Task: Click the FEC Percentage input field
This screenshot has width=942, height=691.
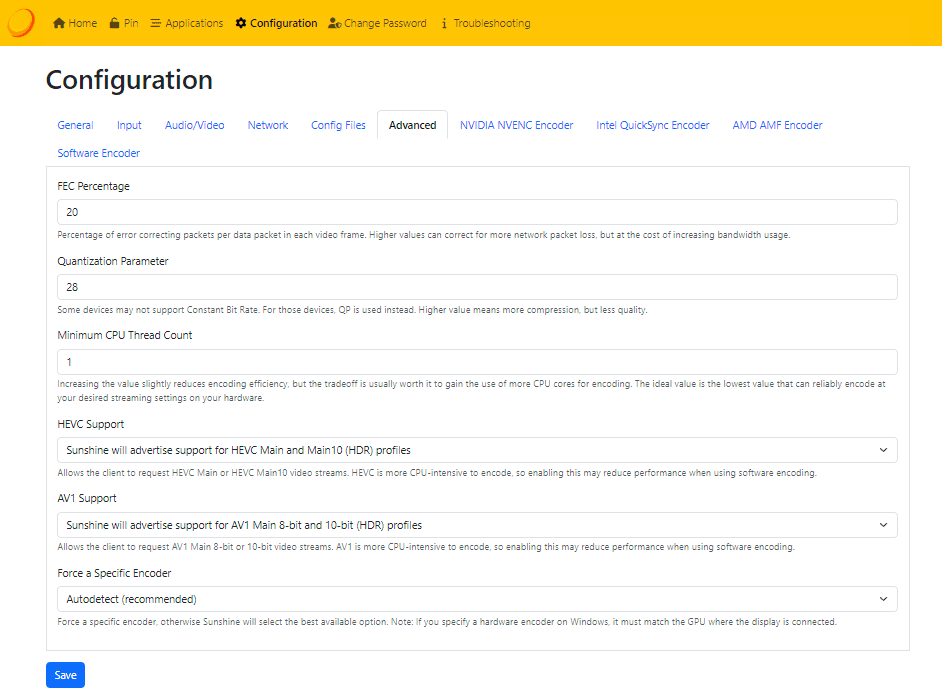Action: 477,212
